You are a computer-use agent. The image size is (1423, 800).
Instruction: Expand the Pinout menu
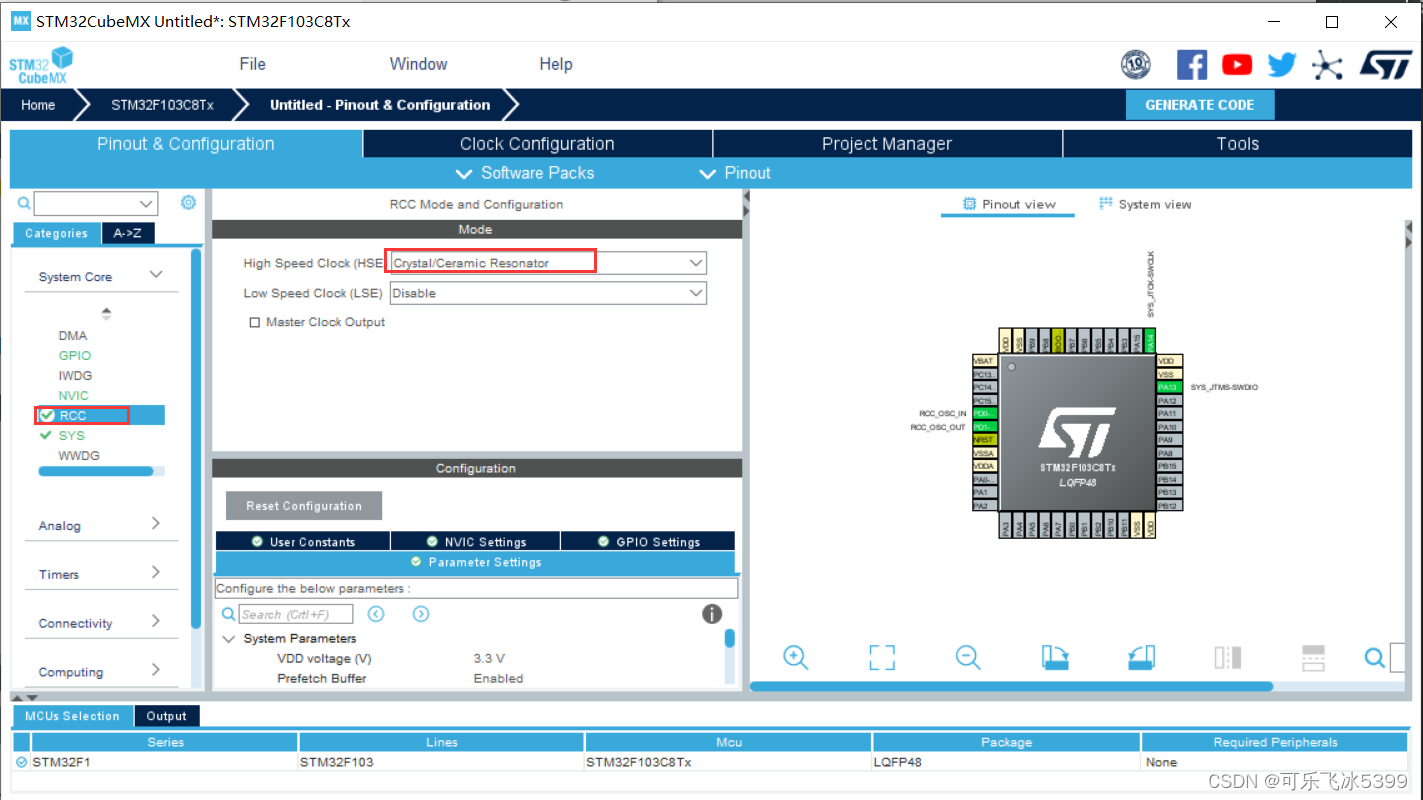735,173
